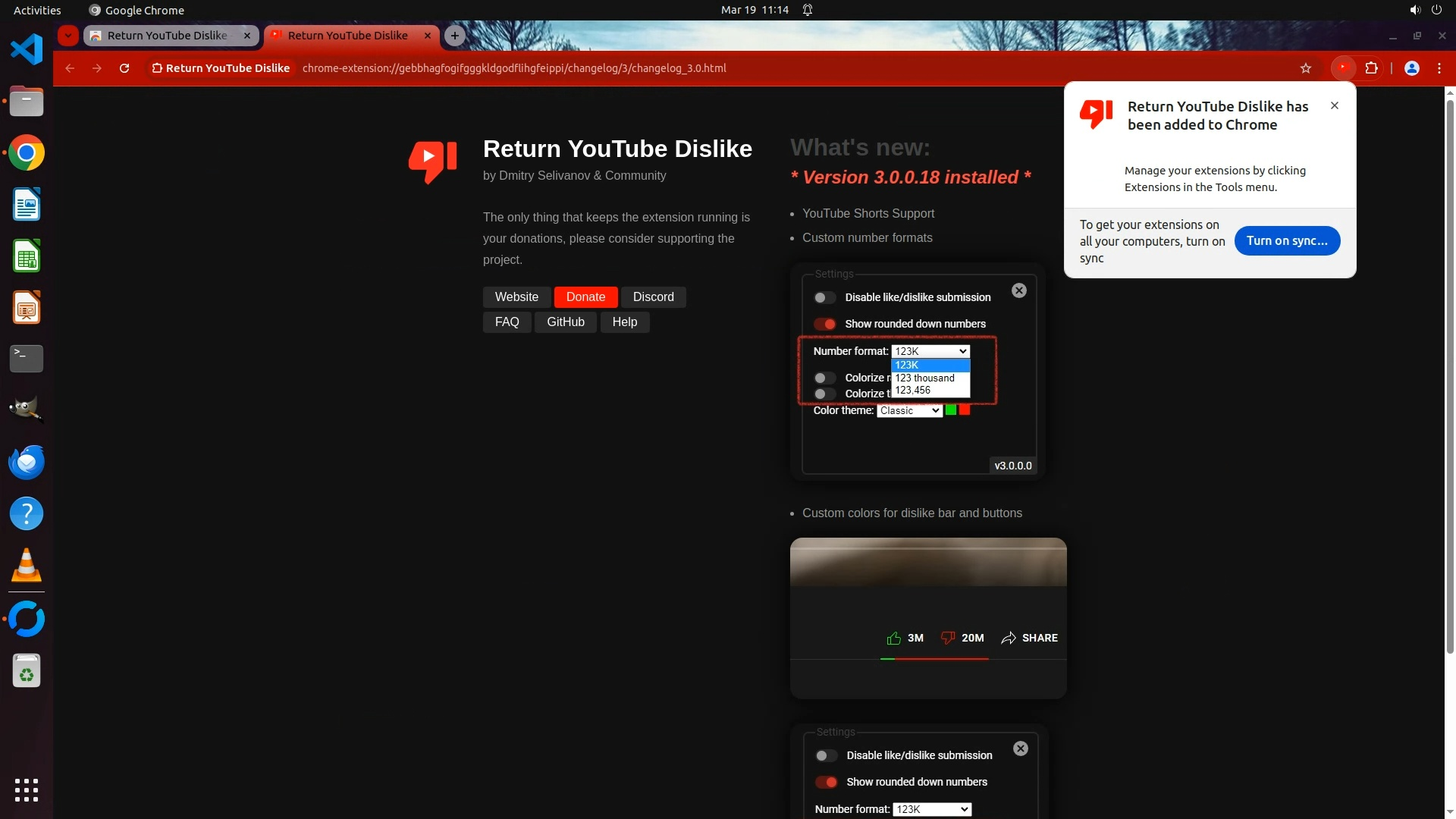Open the Extensions puzzle icon
1456x819 pixels.
click(x=1371, y=68)
